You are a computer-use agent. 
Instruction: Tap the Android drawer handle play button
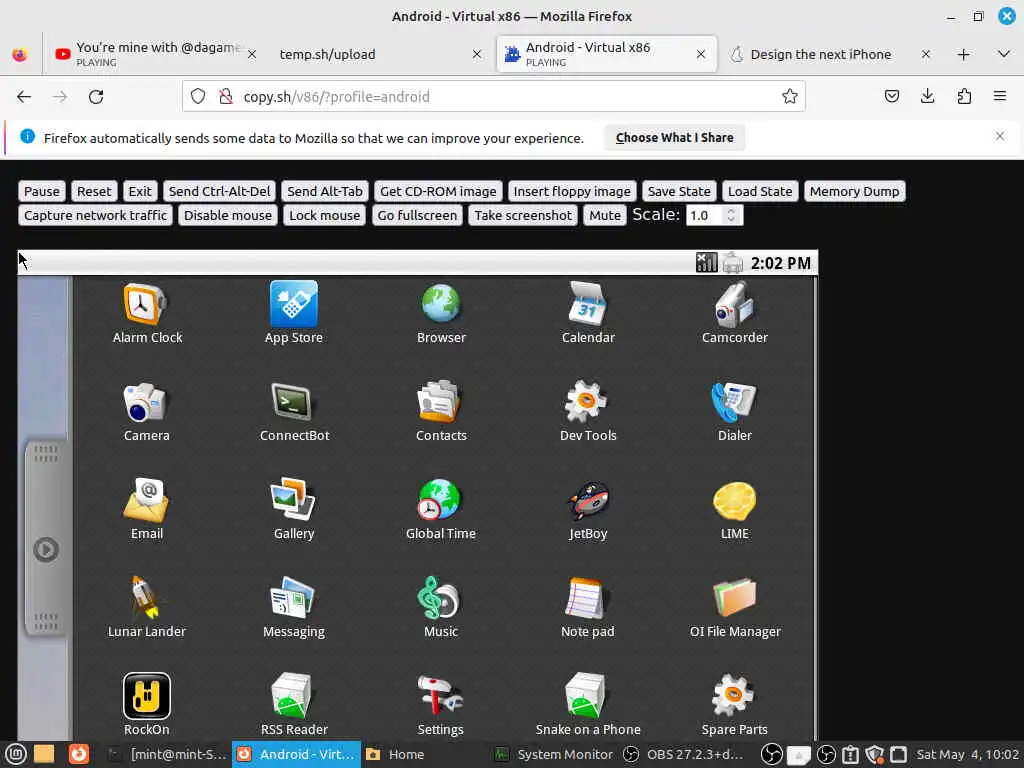46,549
